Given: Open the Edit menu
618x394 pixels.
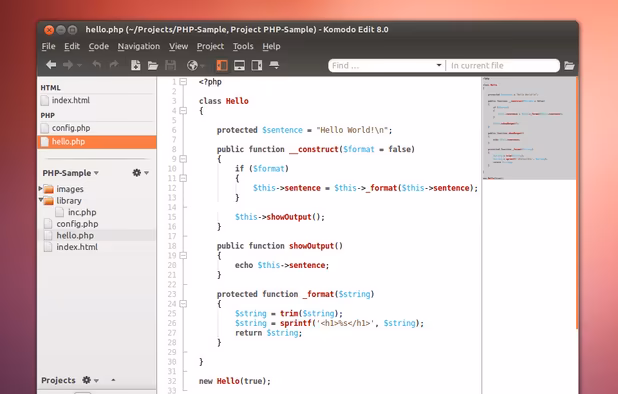Looking at the screenshot, I should (72, 46).
